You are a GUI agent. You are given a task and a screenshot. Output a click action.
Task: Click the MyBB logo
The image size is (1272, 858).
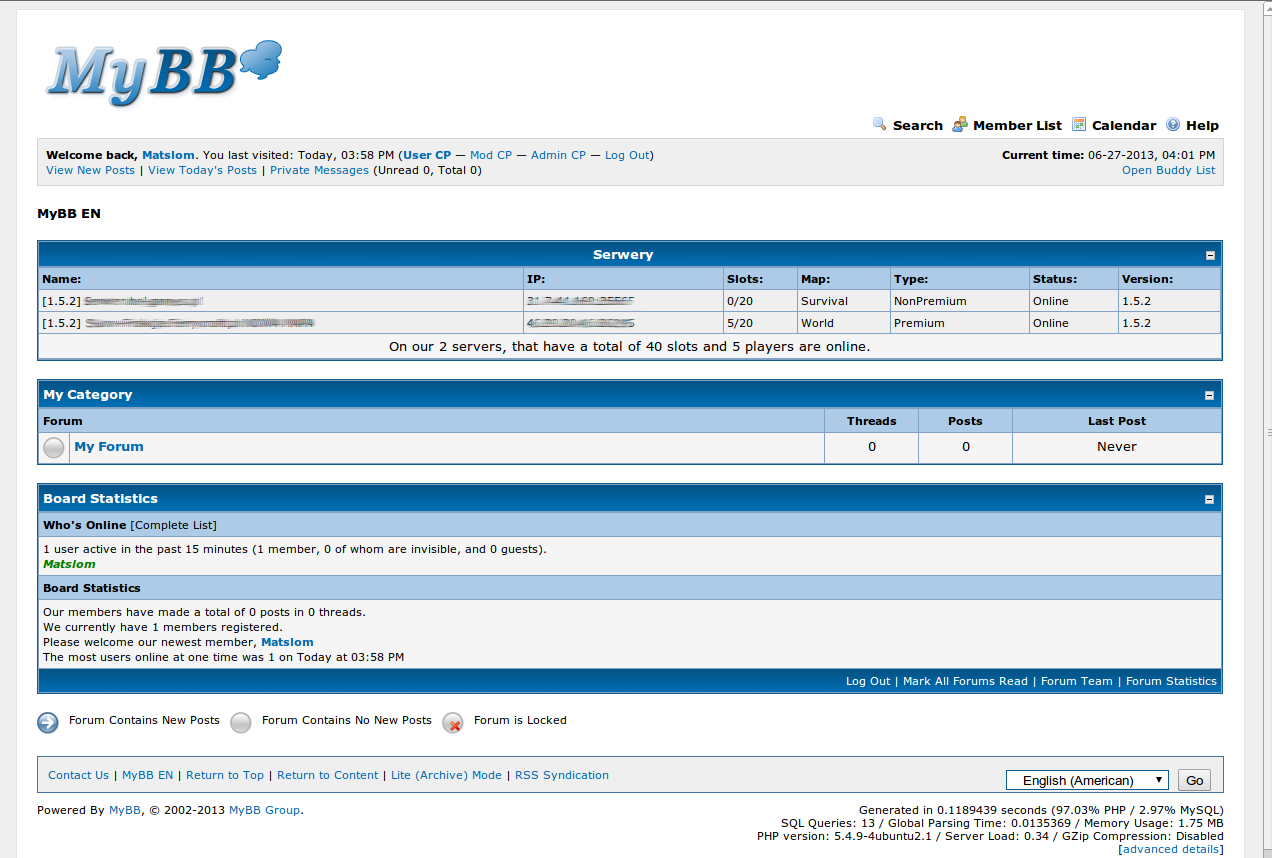coord(164,72)
